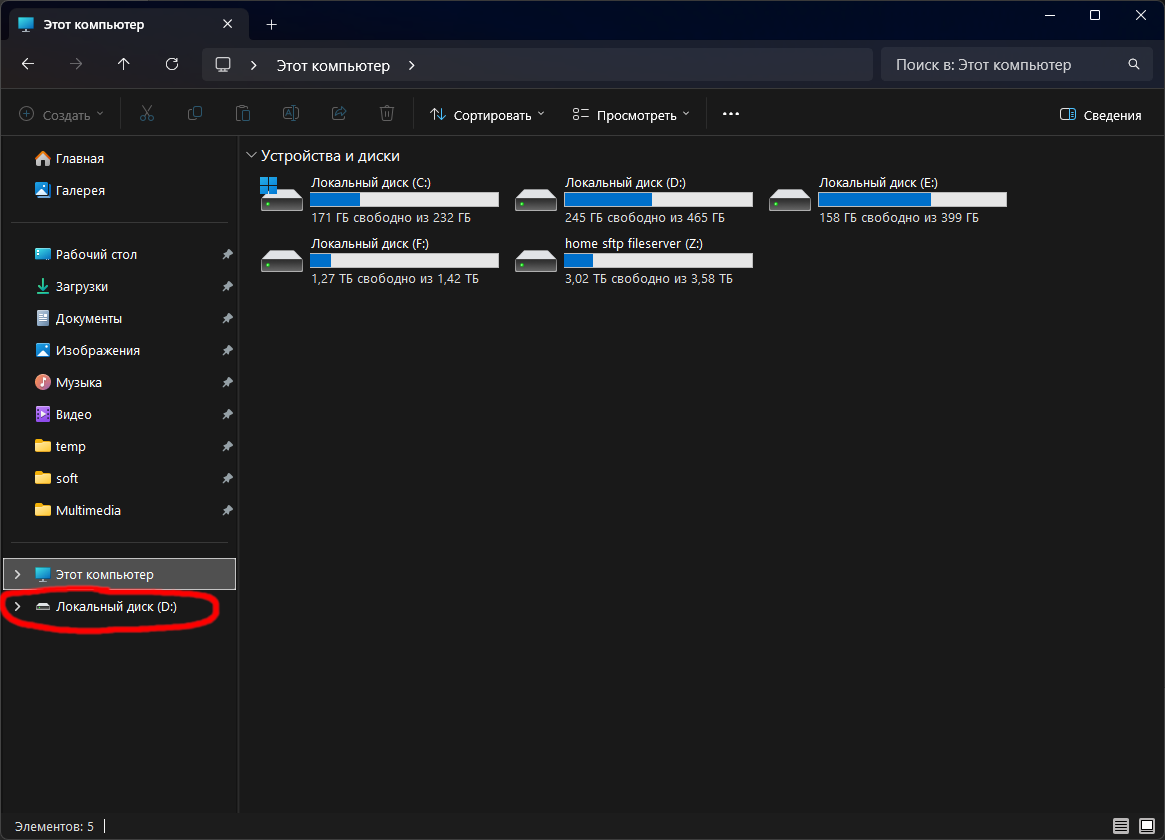Viewport: 1165px width, 840px height.
Task: Click the Copy icon in toolbar
Action: [x=195, y=114]
